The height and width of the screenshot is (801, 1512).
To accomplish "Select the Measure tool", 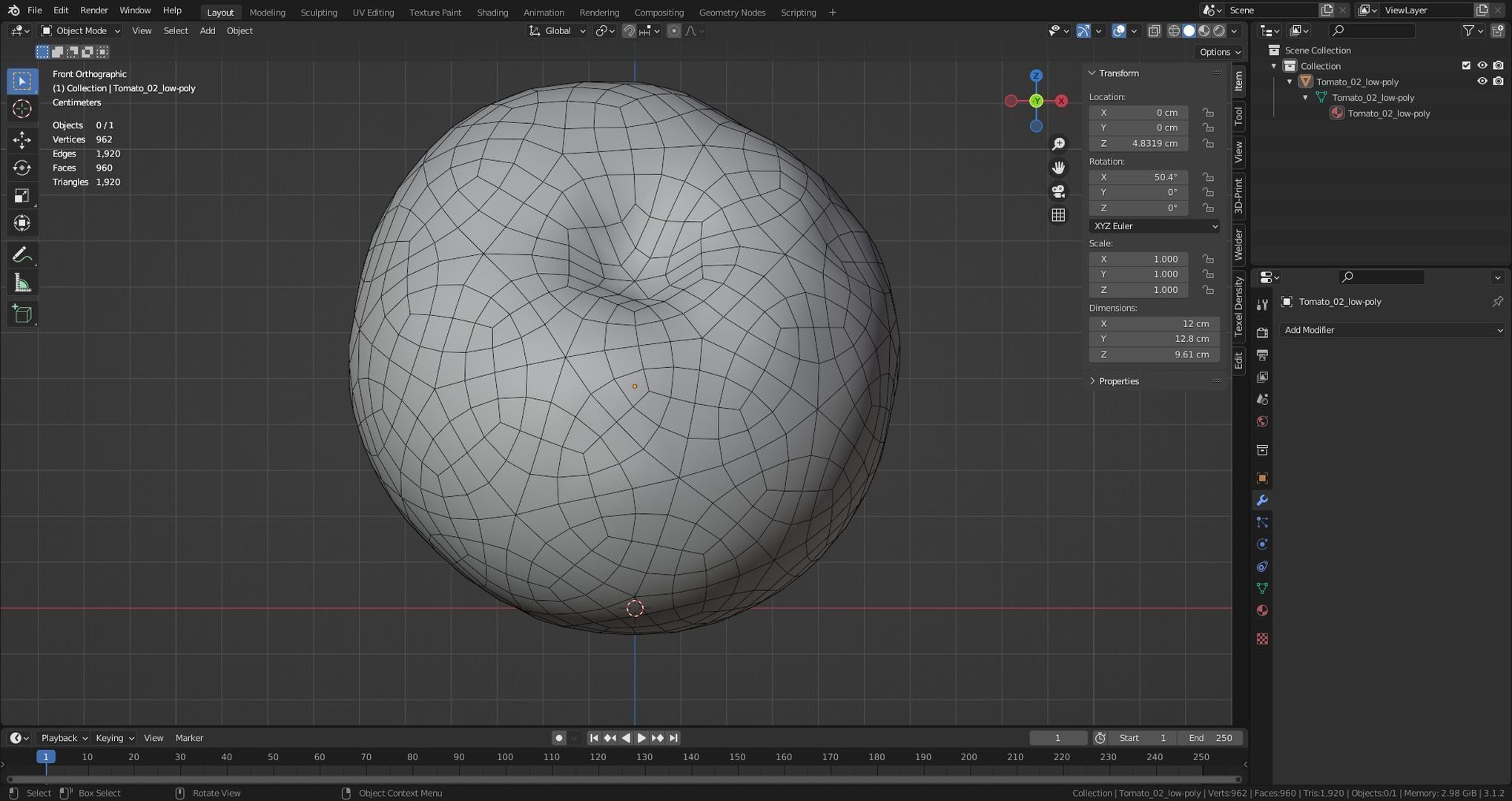I will [22, 283].
